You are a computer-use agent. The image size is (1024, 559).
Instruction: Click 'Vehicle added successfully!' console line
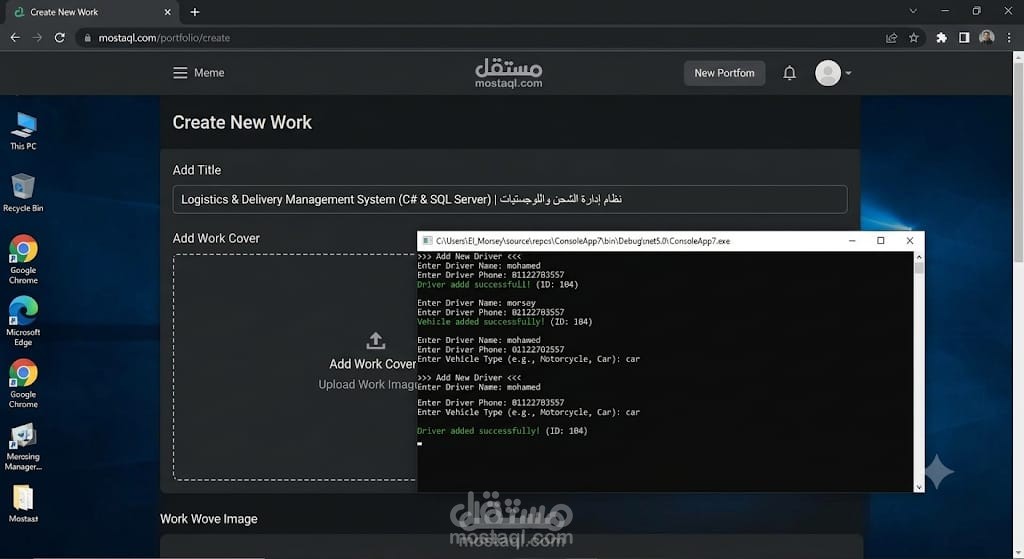(x=504, y=322)
